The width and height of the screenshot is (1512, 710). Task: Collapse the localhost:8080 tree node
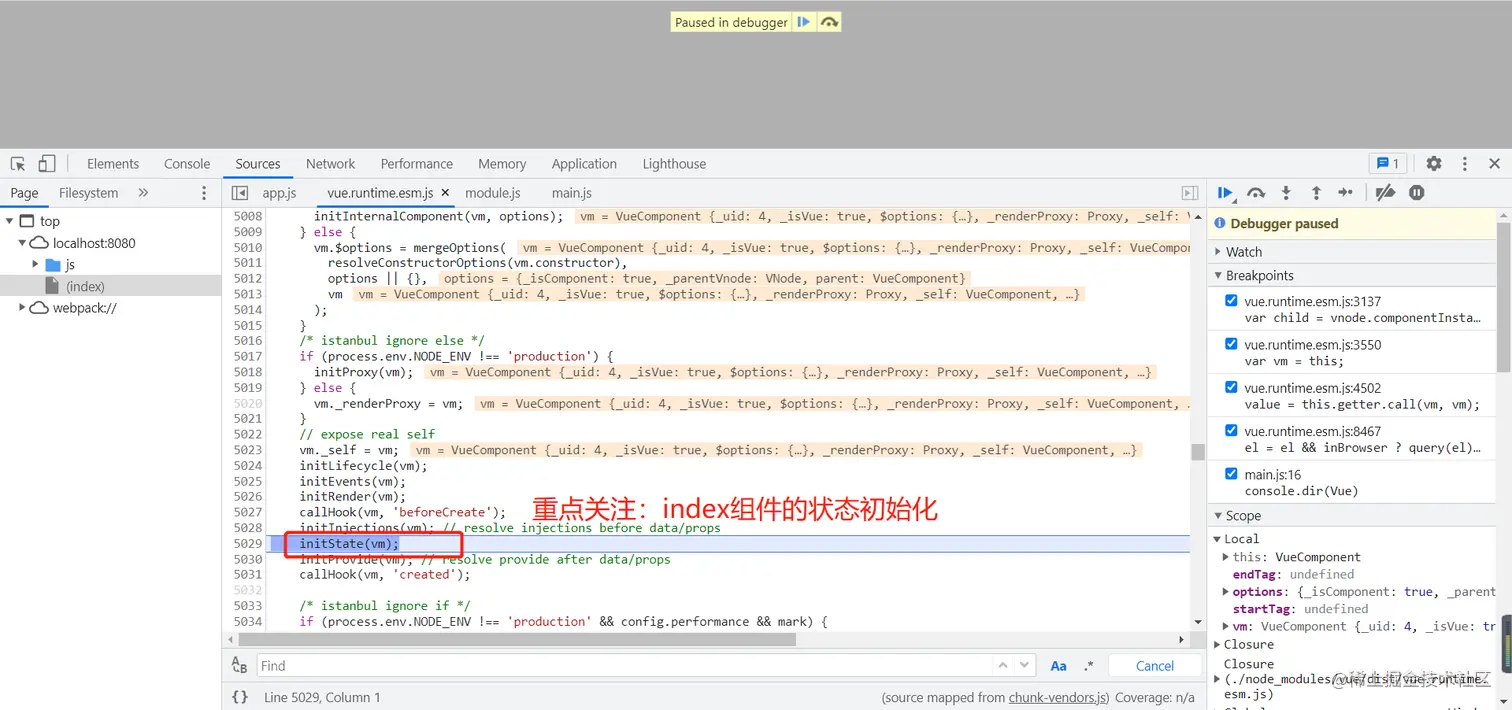[x=22, y=243]
